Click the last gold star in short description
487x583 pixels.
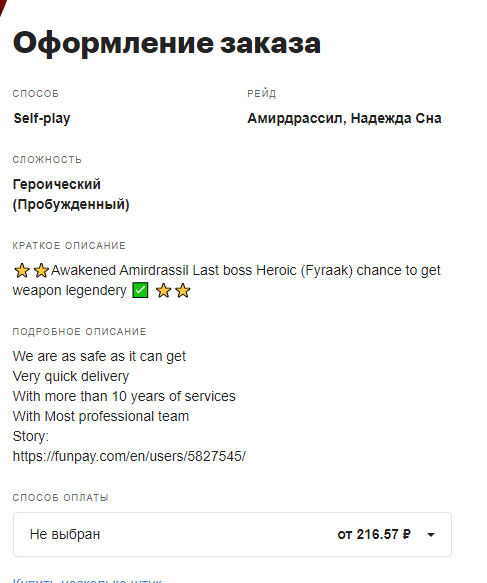point(183,290)
